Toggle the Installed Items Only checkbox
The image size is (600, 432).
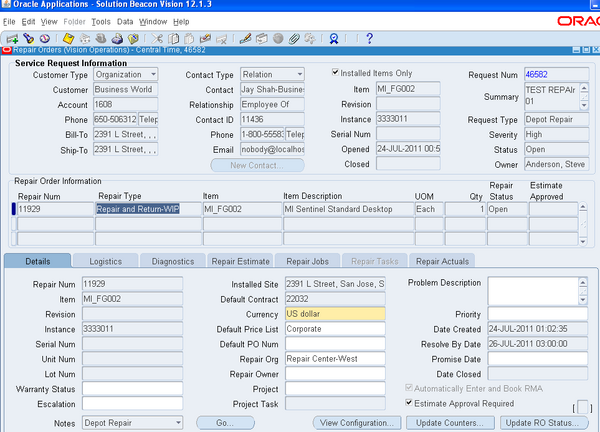point(335,72)
